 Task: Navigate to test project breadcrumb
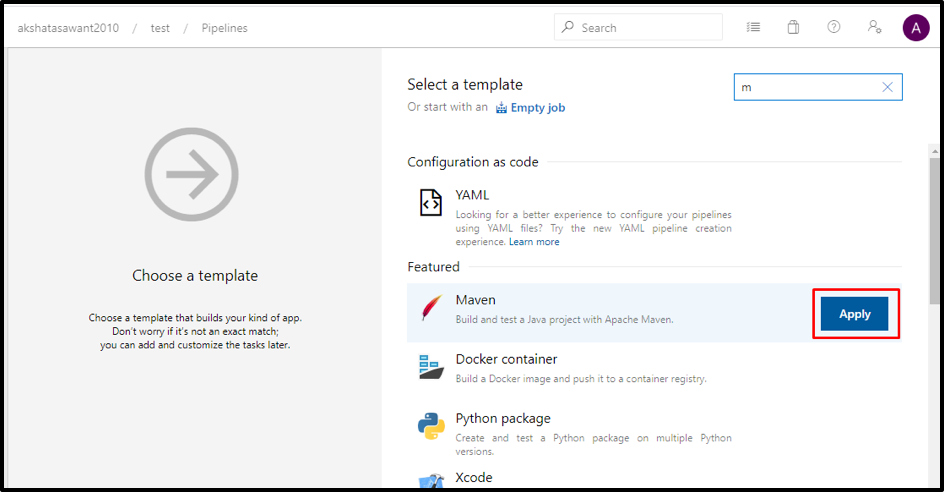coord(160,28)
